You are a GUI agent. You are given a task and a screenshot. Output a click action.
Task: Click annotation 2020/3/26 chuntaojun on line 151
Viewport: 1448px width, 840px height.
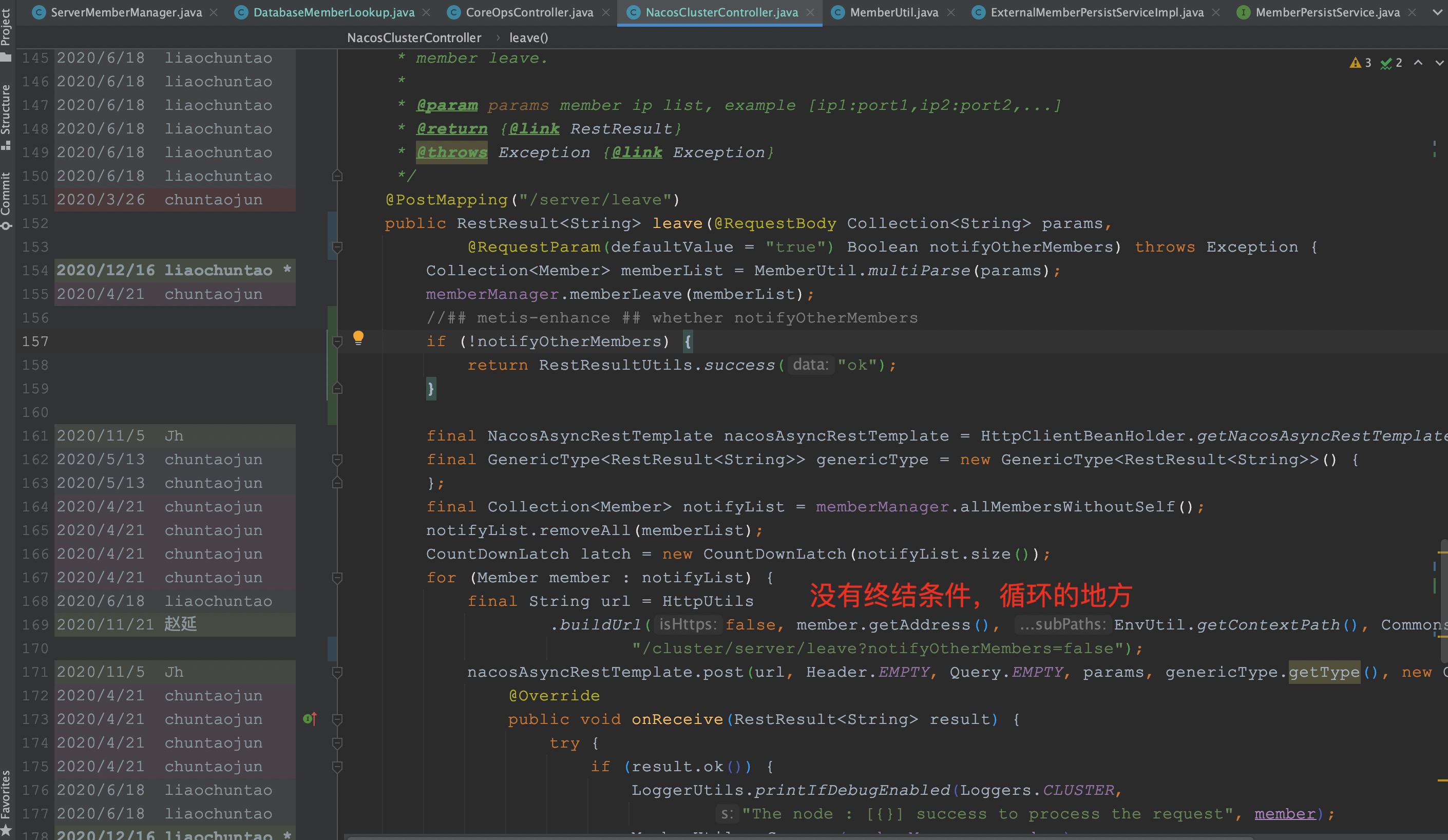point(160,199)
